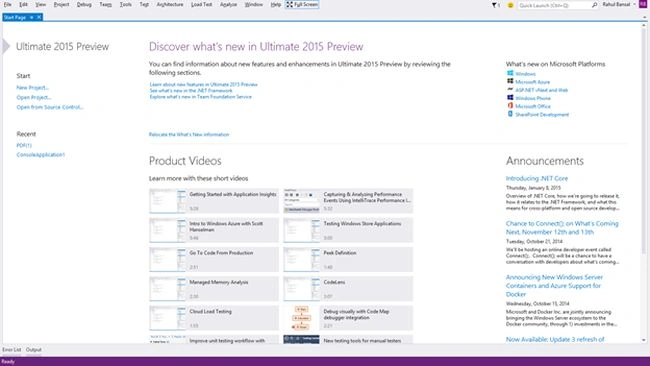This screenshot has height=366, width=650.
Task: Click the Open Project link
Action: tap(34, 97)
